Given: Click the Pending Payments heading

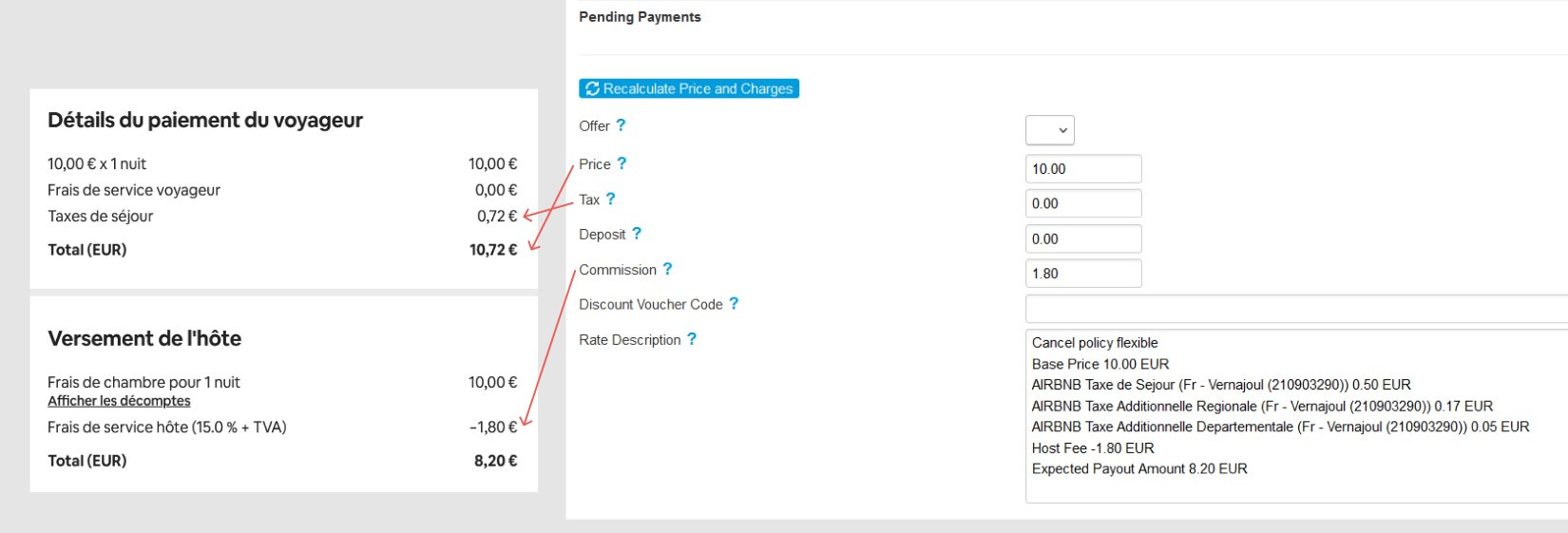Looking at the screenshot, I should click(640, 17).
